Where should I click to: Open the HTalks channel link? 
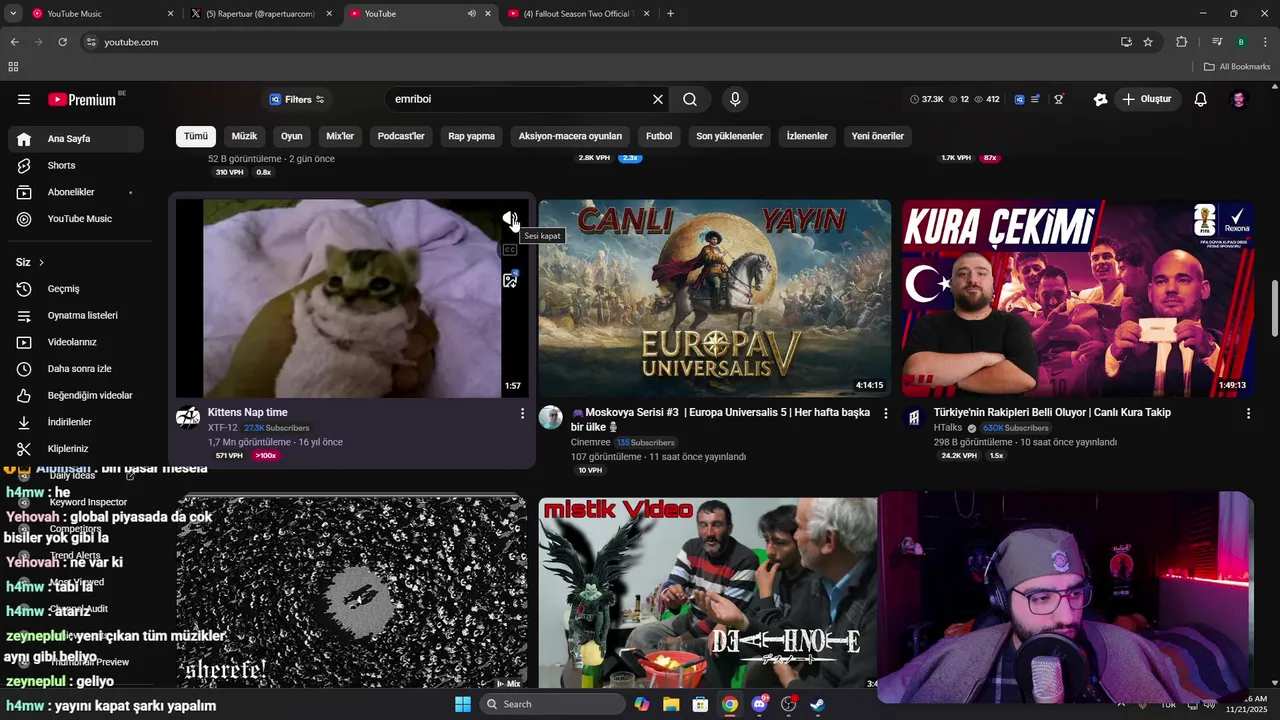tap(948, 428)
